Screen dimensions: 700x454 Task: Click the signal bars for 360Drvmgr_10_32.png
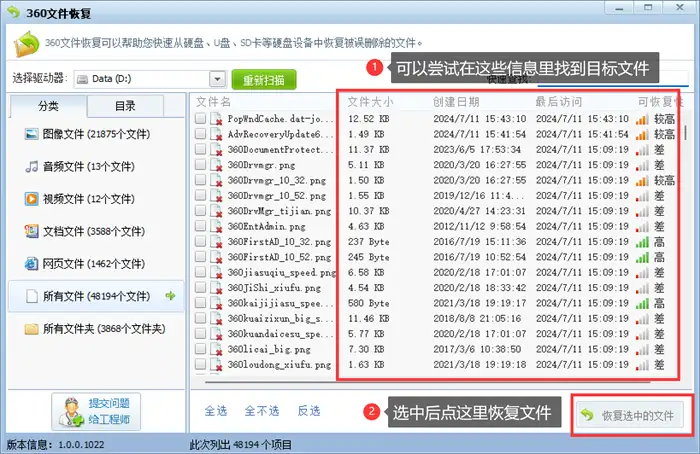click(642, 180)
